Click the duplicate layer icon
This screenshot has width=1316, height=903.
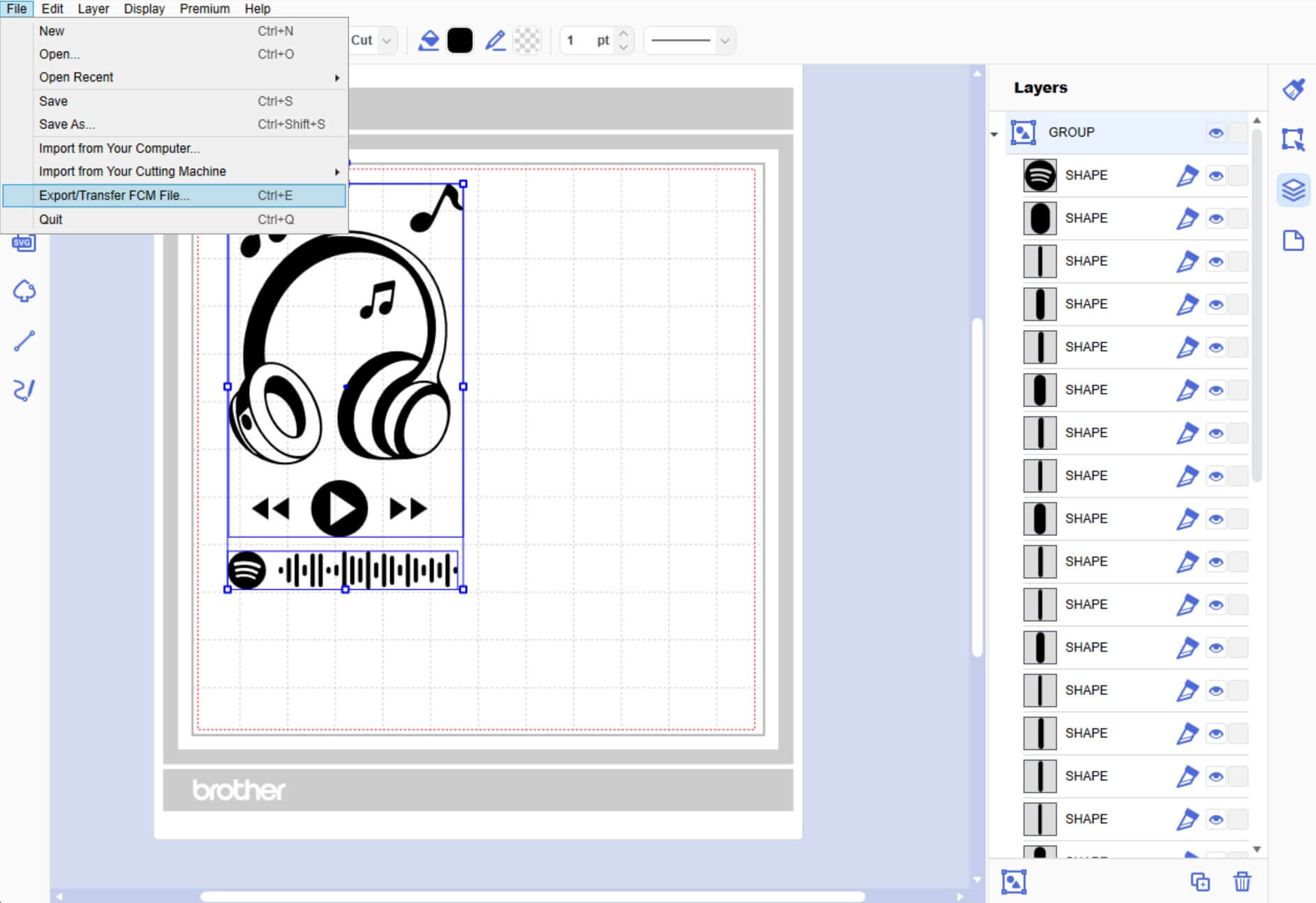point(1199,881)
